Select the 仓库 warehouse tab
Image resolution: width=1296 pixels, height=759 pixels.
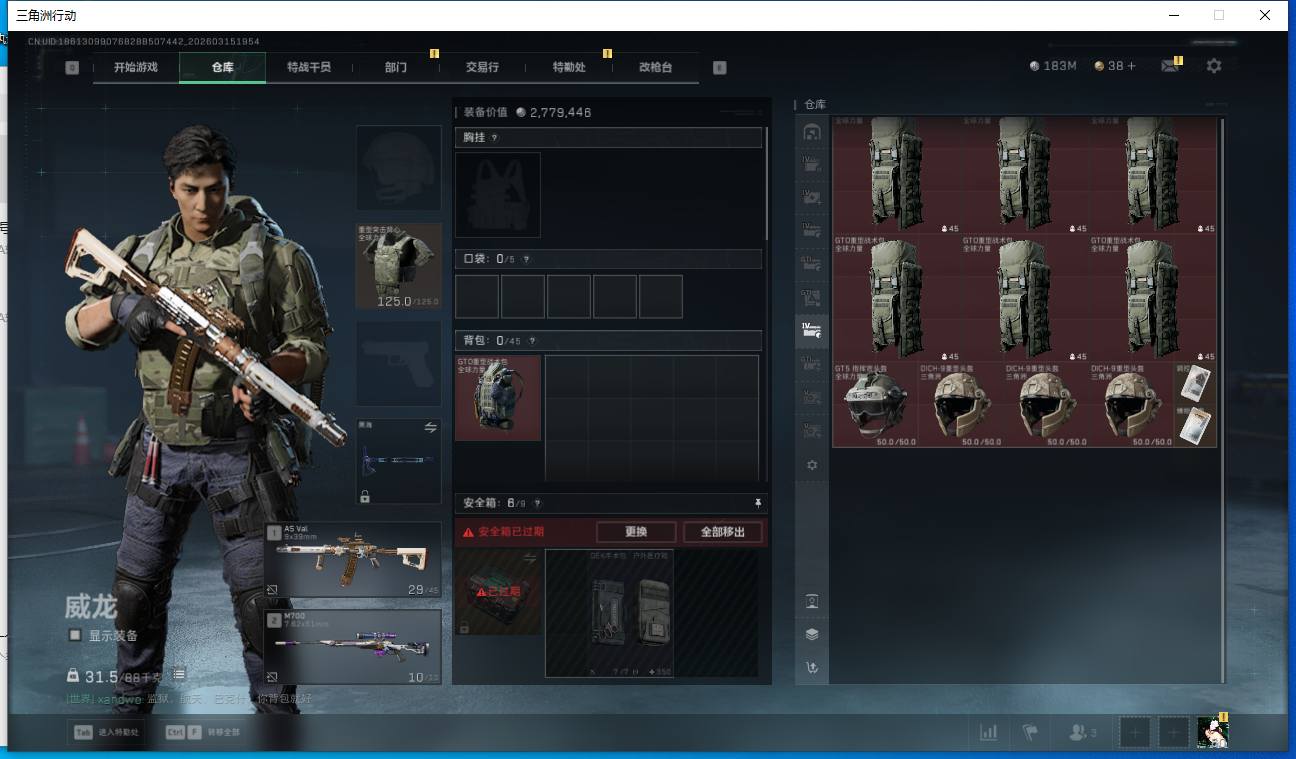tap(222, 67)
